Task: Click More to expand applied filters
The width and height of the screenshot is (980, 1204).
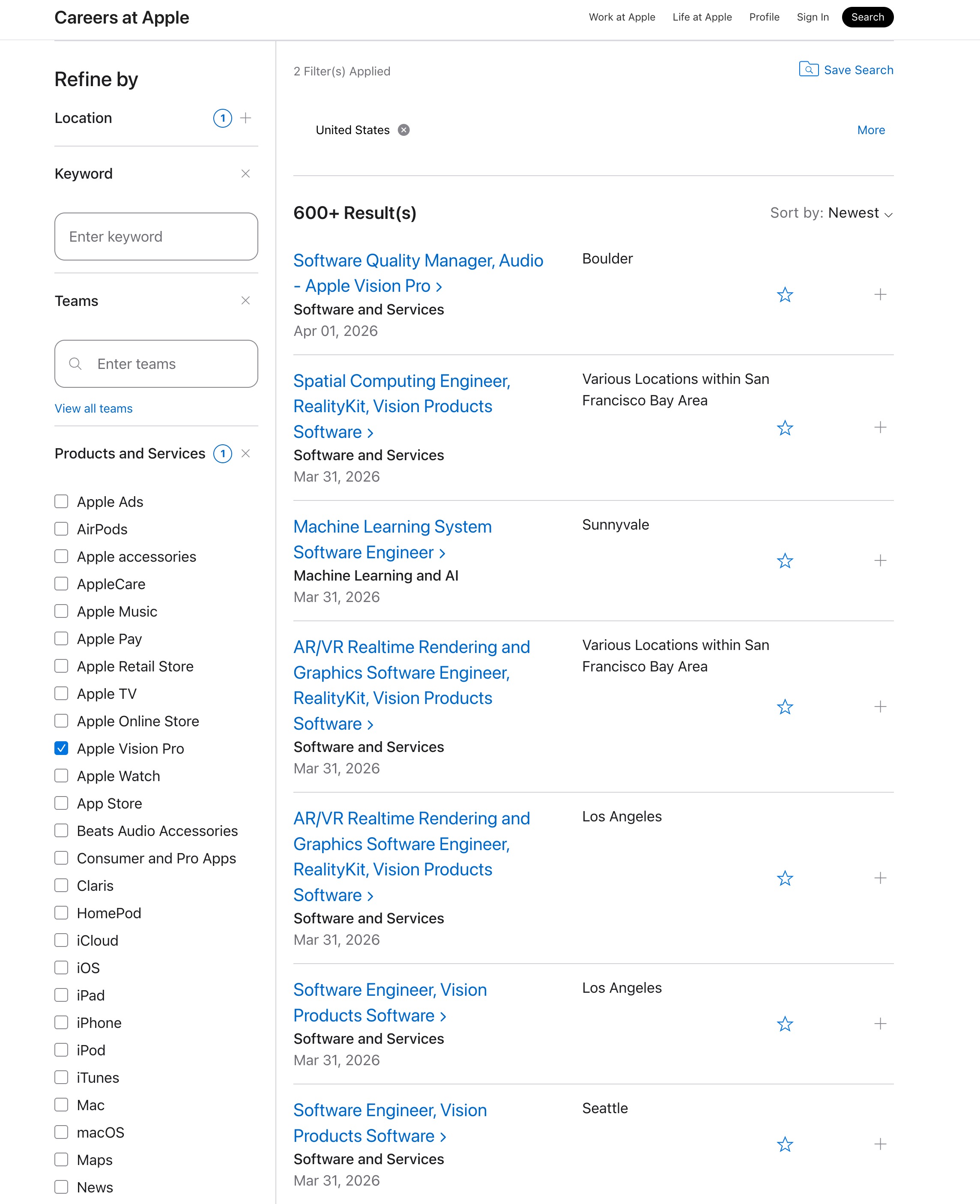Action: click(871, 130)
